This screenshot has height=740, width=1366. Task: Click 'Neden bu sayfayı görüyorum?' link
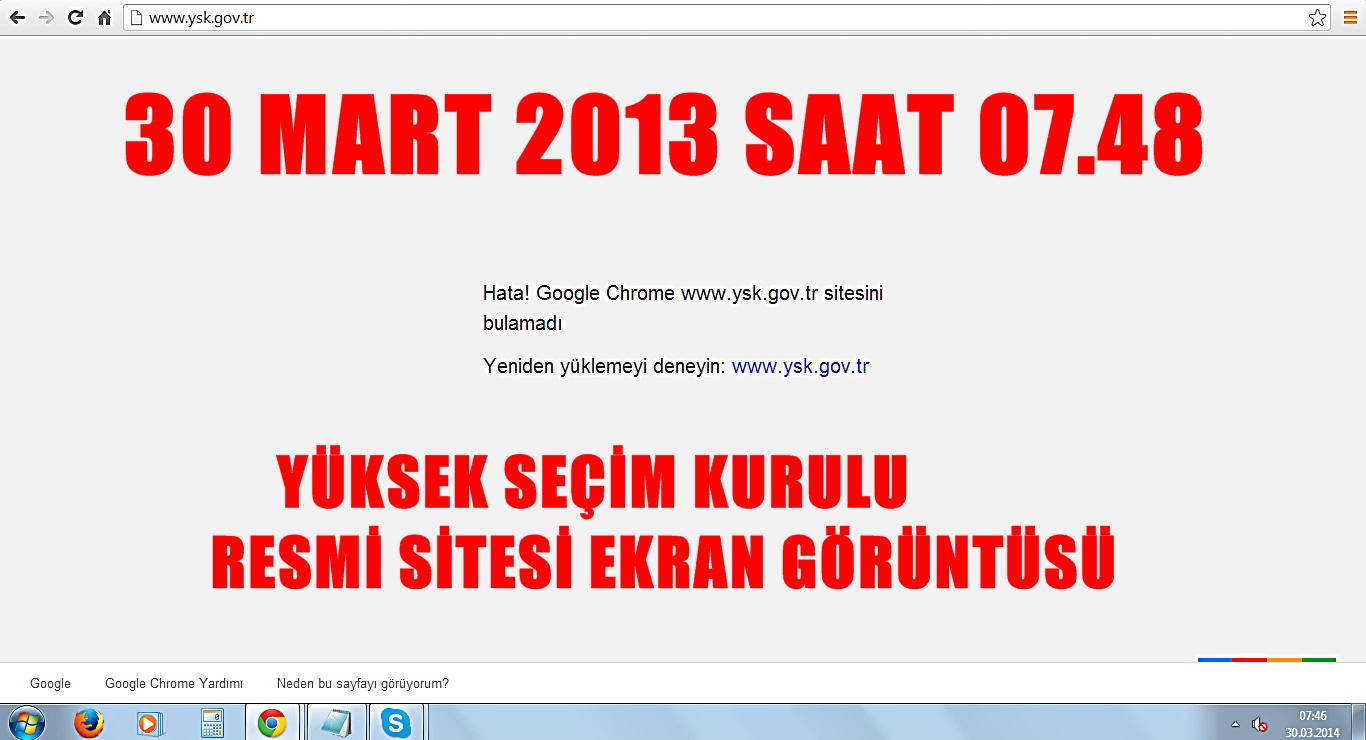362,684
